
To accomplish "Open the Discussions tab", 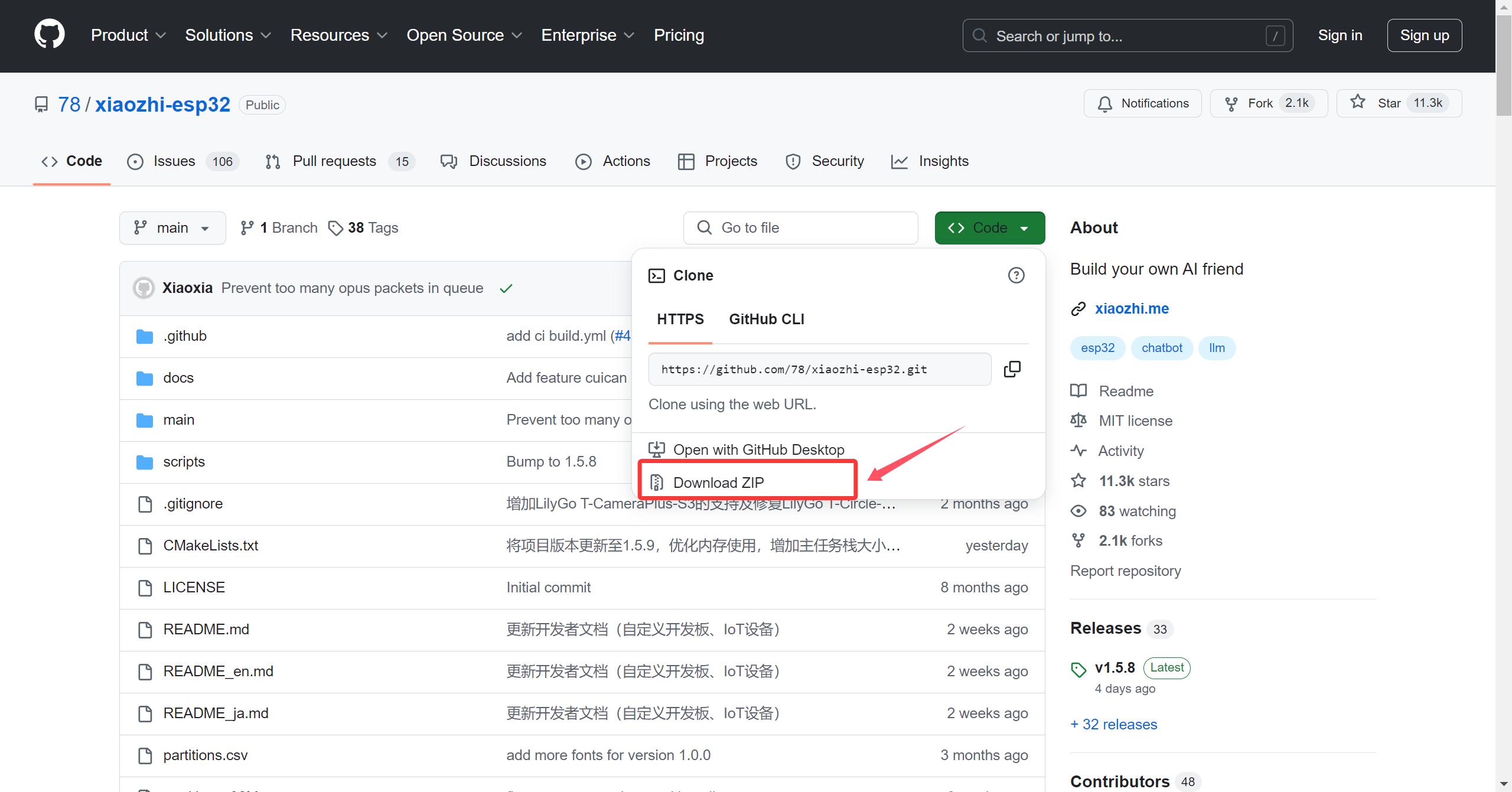I will tap(494, 161).
